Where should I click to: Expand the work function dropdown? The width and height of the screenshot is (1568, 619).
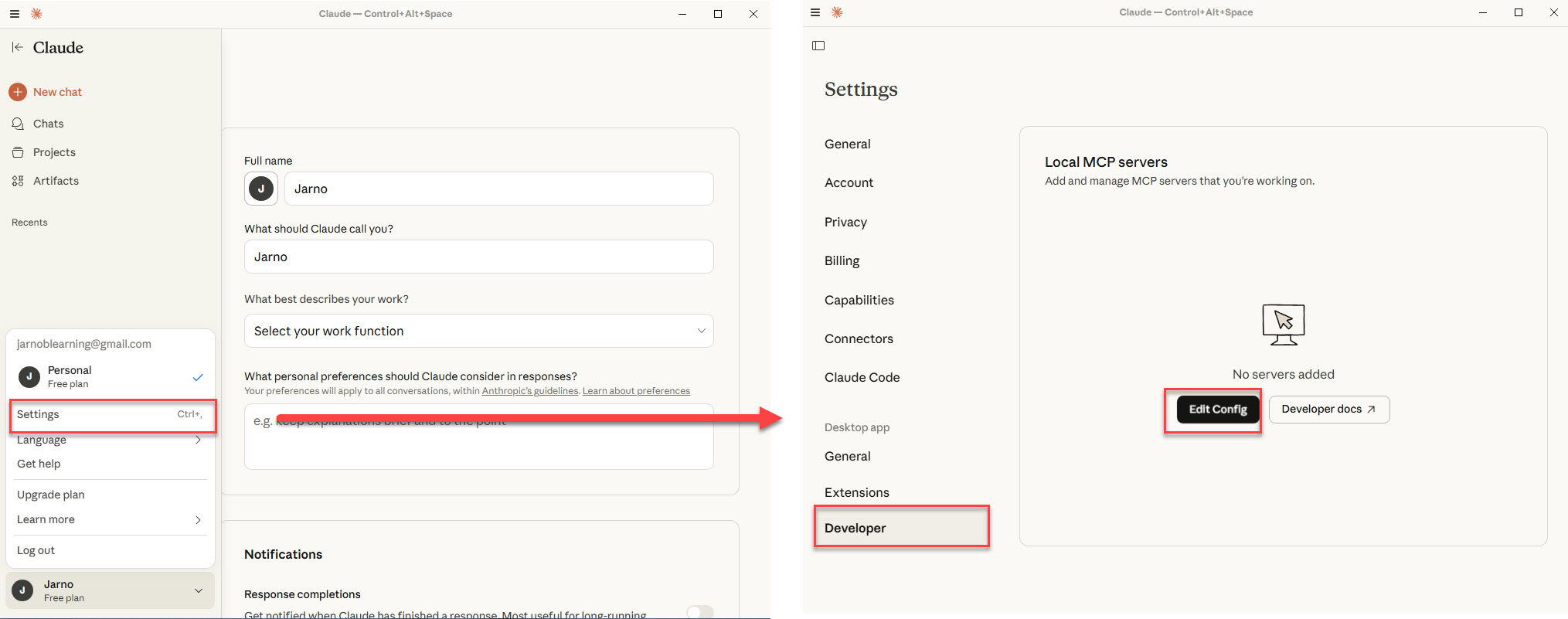[478, 331]
